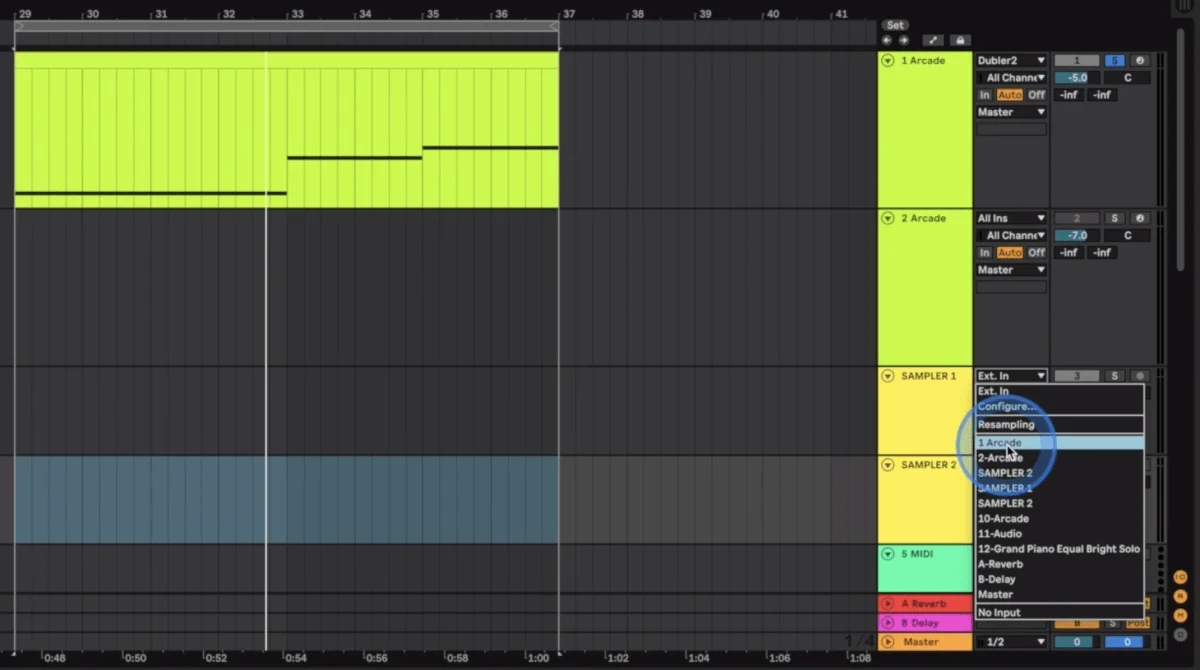Toggle the 1 Arcade track activator
Image resolution: width=1200 pixels, height=670 pixels.
tap(1077, 61)
